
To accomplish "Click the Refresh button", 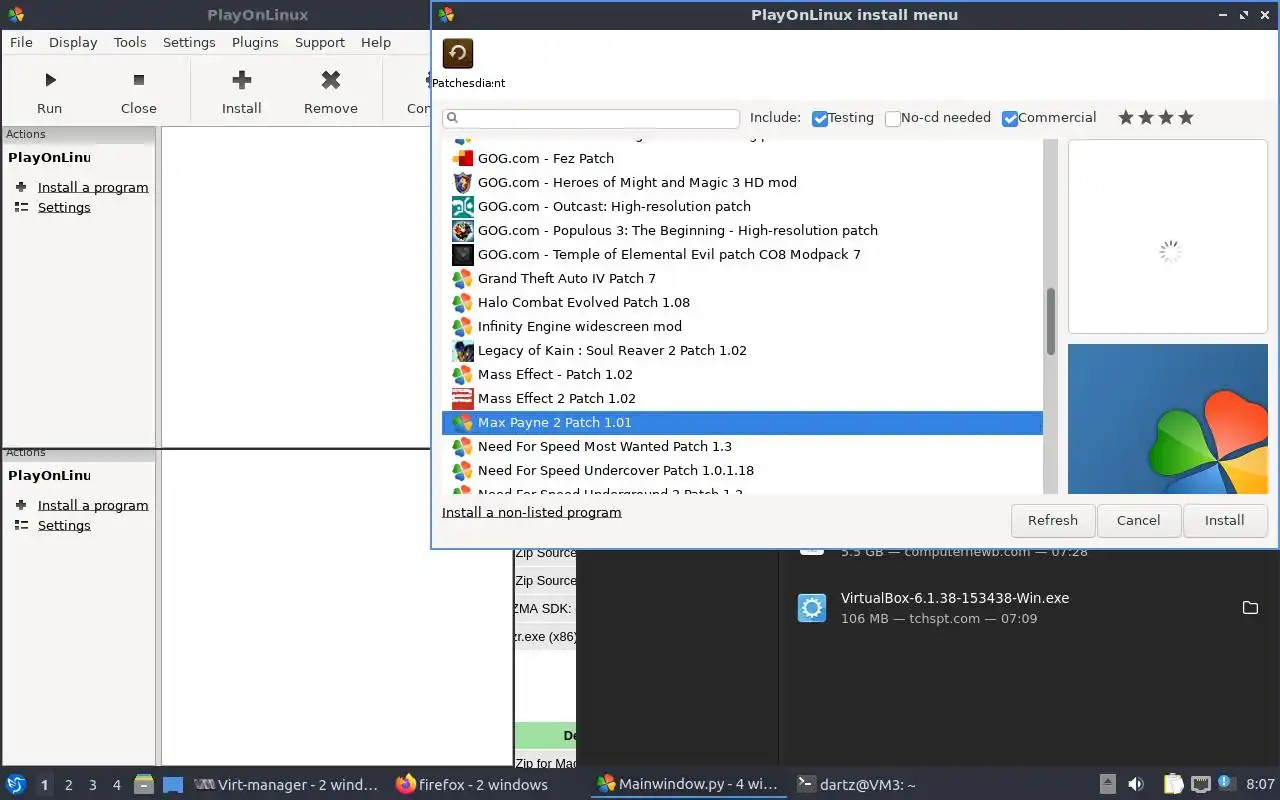I will 1053,520.
